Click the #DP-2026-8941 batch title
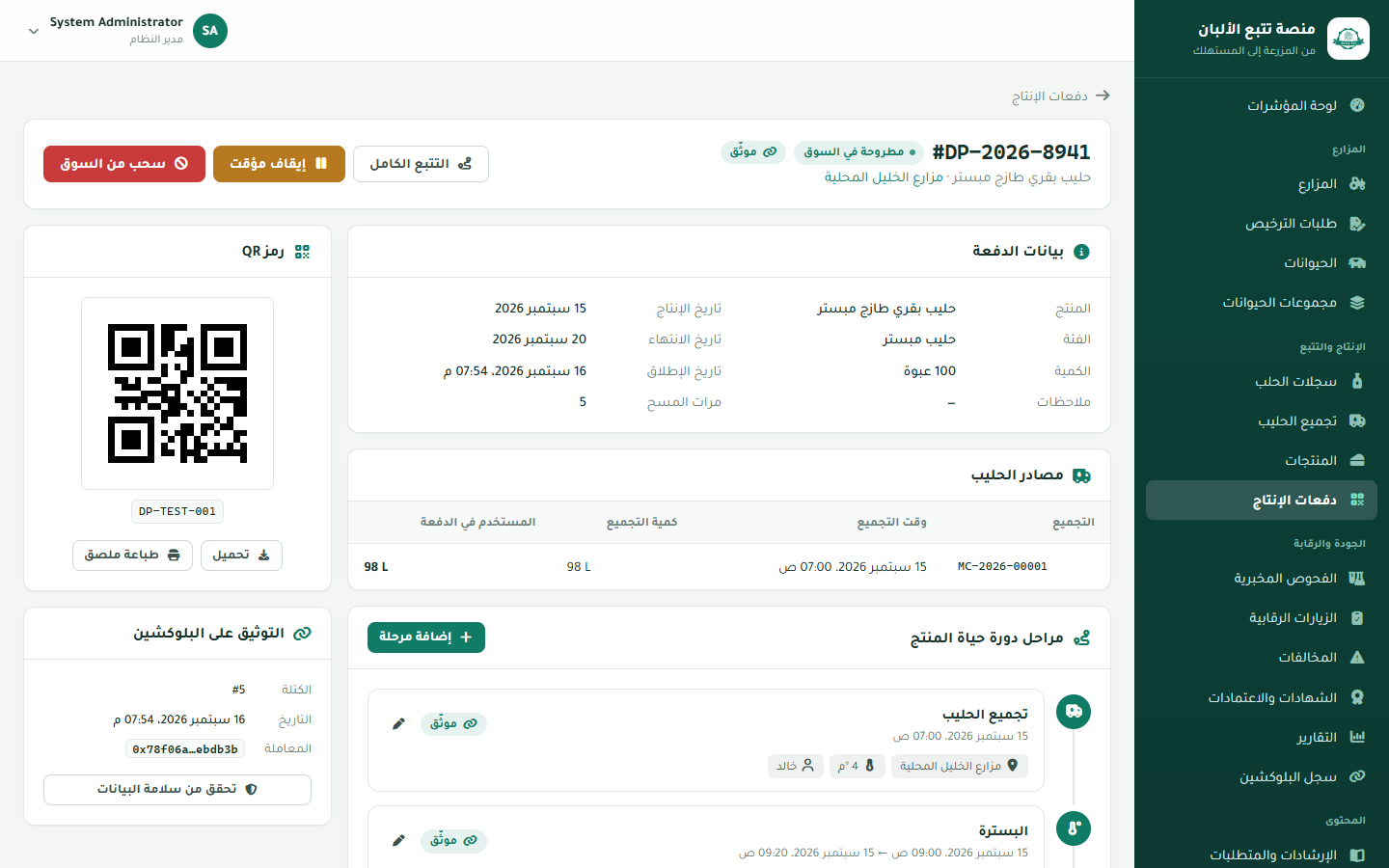The width and height of the screenshot is (1389, 868). [x=1011, y=152]
